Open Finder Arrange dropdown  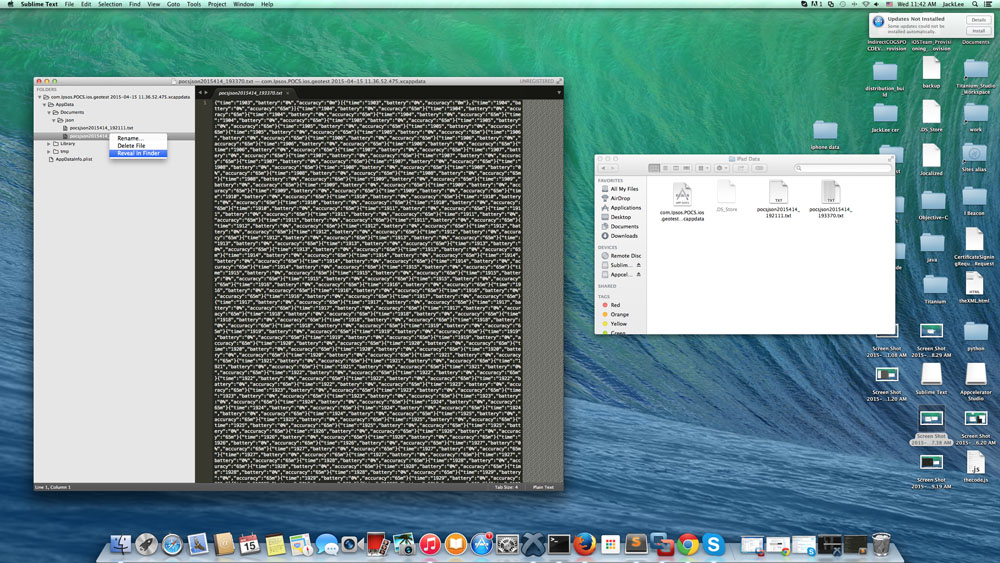703,168
